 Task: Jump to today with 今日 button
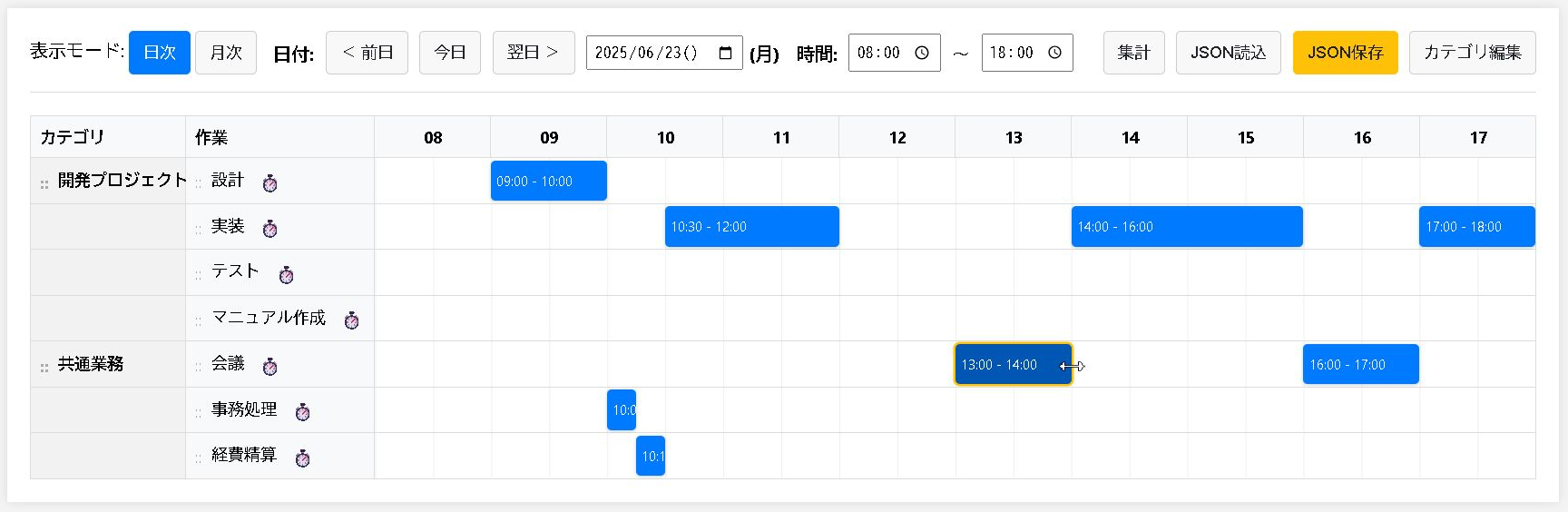[450, 53]
